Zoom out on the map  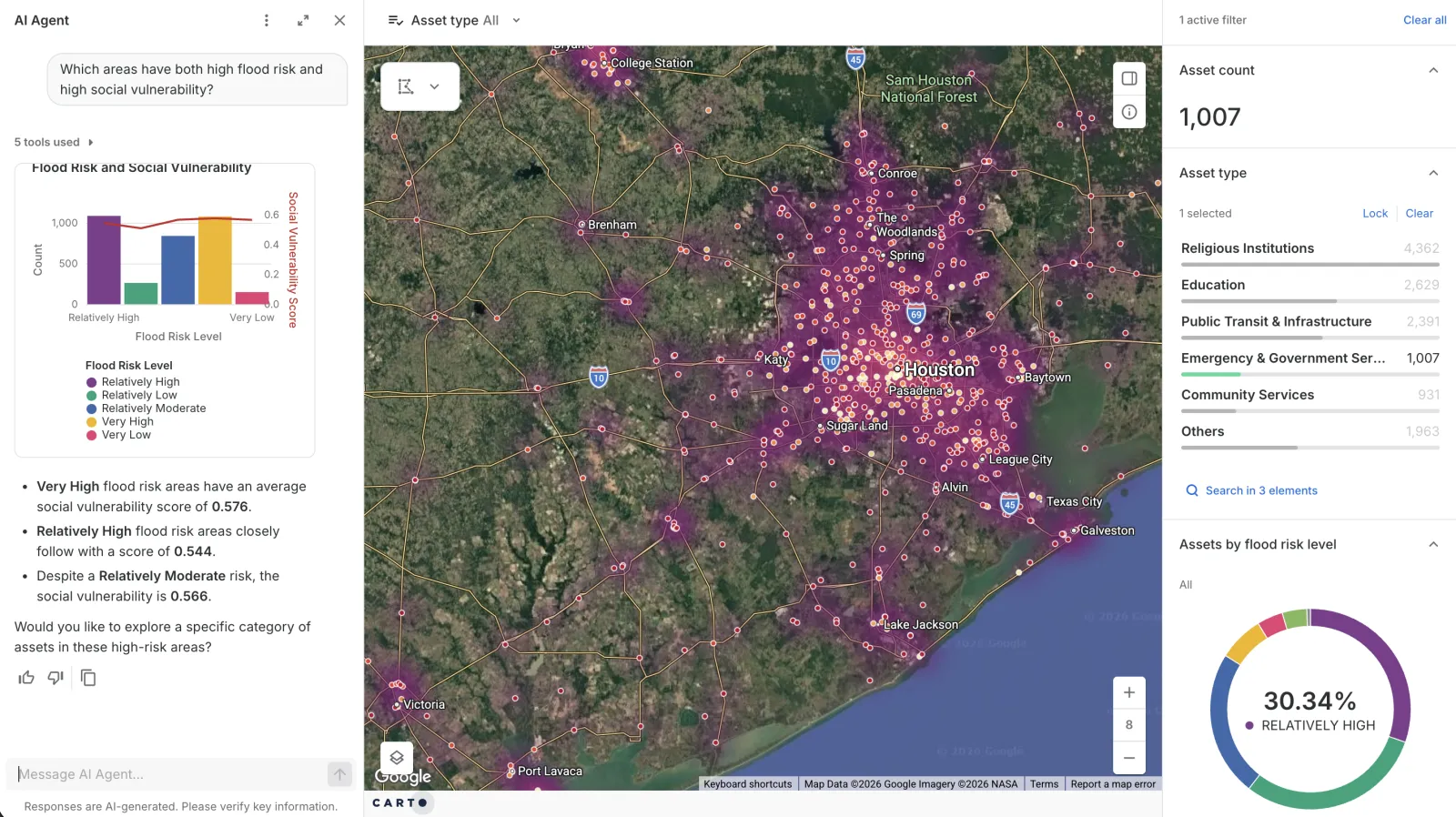coord(1129,758)
